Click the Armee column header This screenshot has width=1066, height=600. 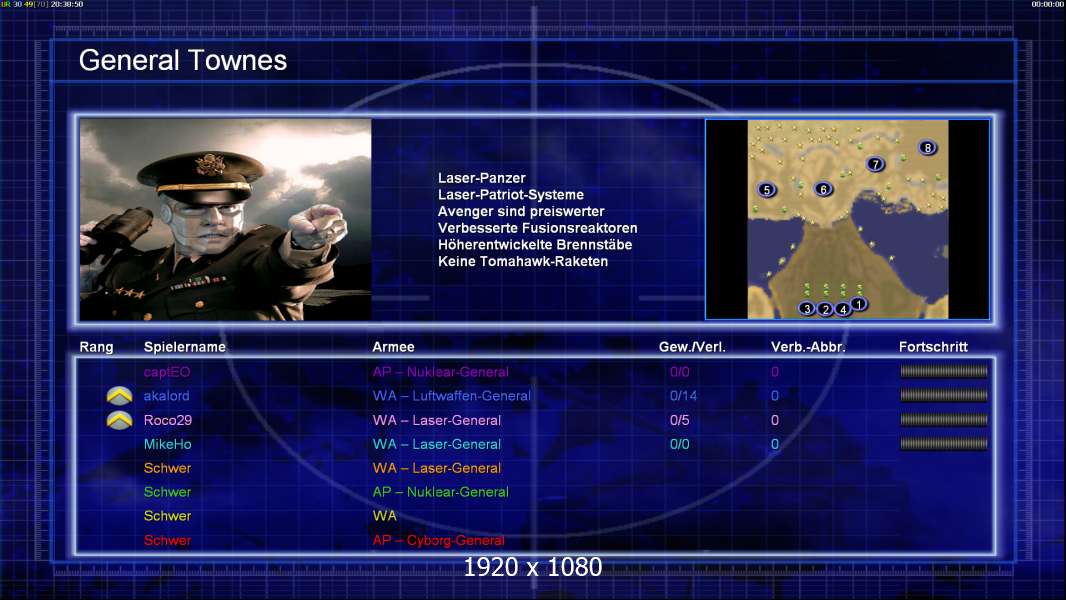click(x=394, y=347)
